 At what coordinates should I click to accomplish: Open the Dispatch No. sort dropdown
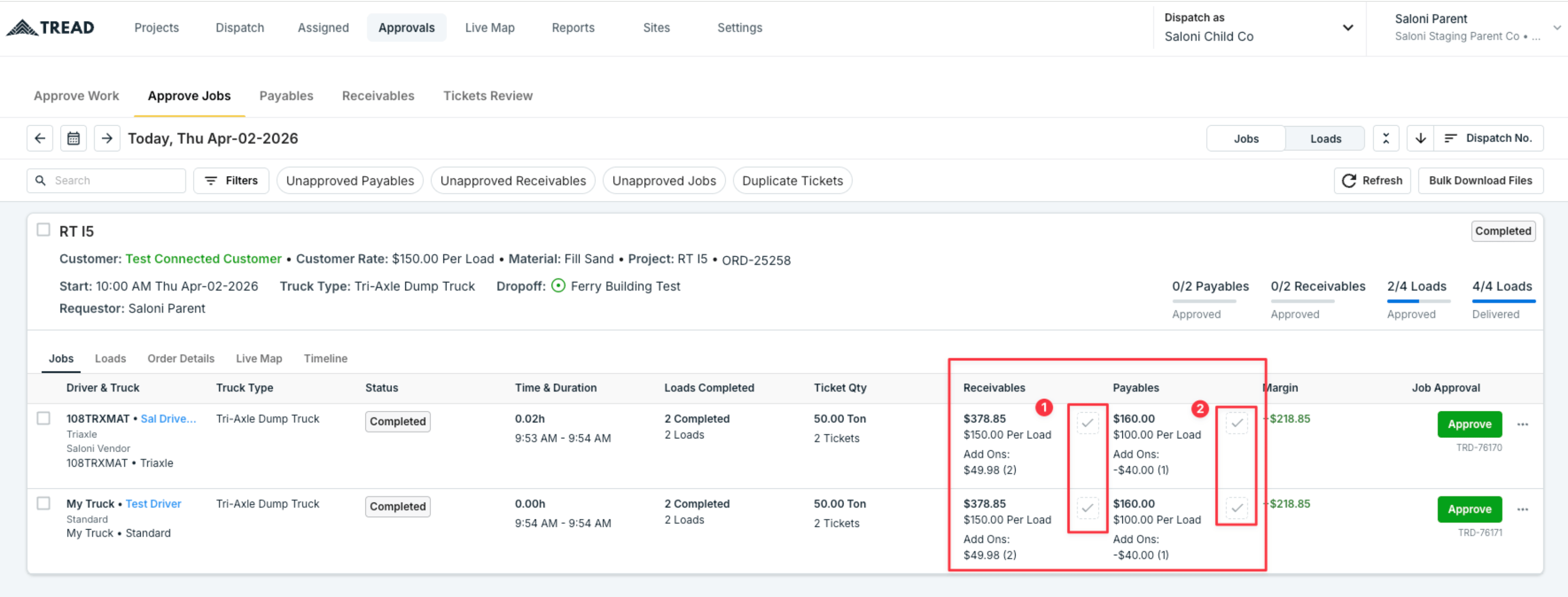click(x=1488, y=138)
